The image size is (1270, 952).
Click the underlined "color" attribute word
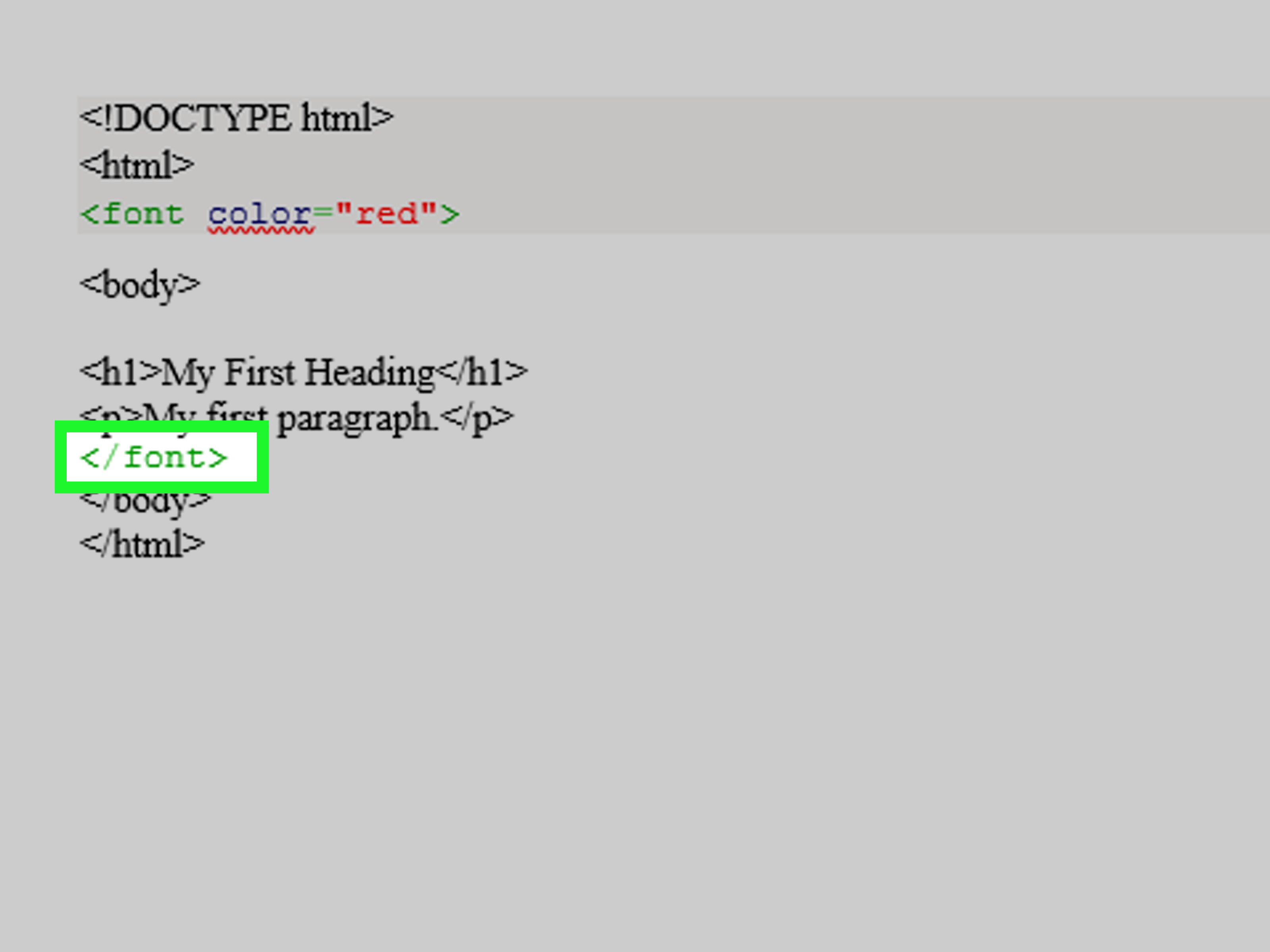260,215
